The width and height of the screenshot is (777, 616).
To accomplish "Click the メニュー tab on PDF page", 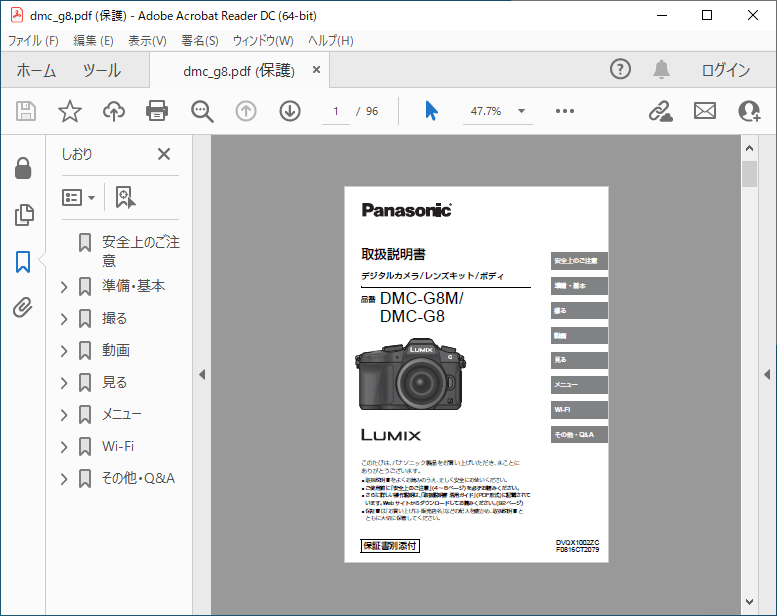I will click(579, 385).
